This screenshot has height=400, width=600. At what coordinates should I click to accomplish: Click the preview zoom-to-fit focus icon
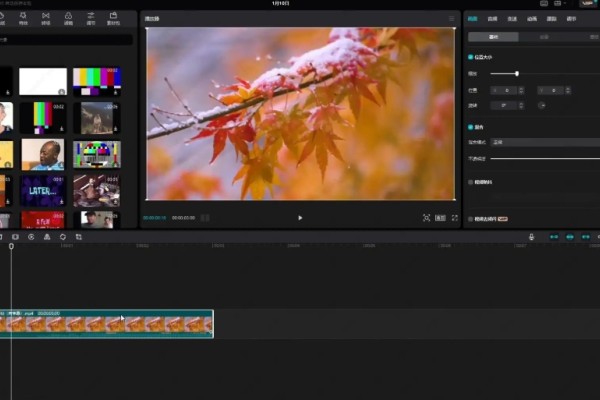[x=426, y=218]
